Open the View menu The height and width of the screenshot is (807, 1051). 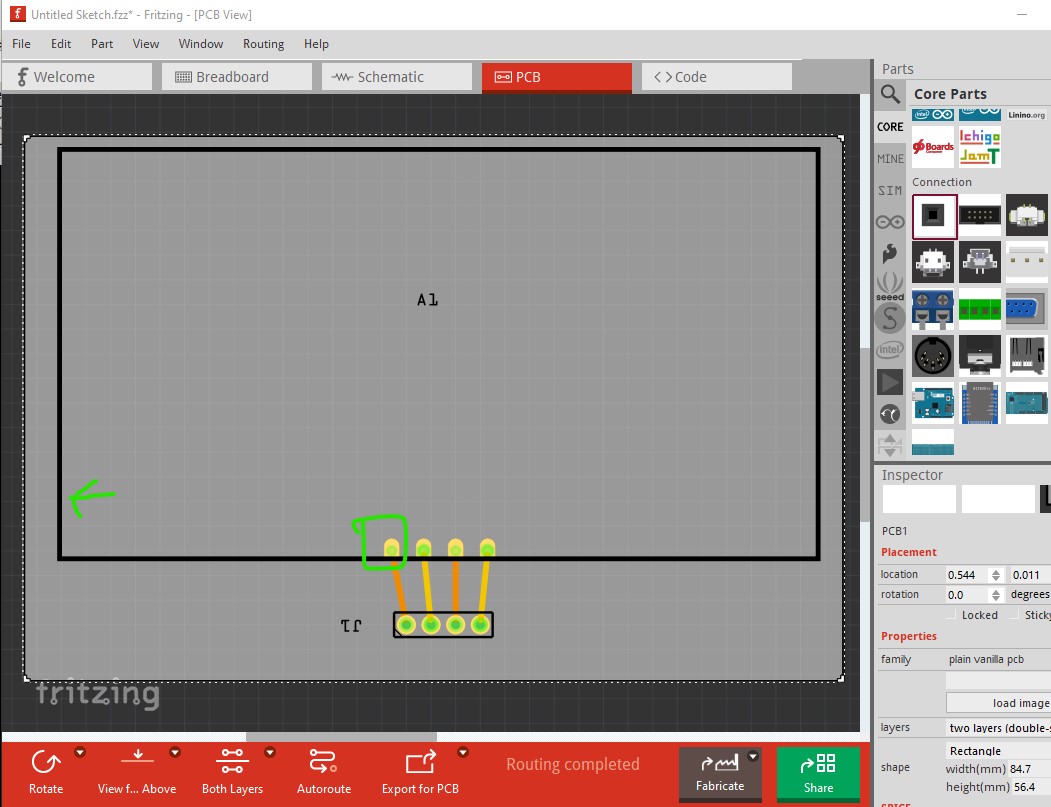(145, 44)
